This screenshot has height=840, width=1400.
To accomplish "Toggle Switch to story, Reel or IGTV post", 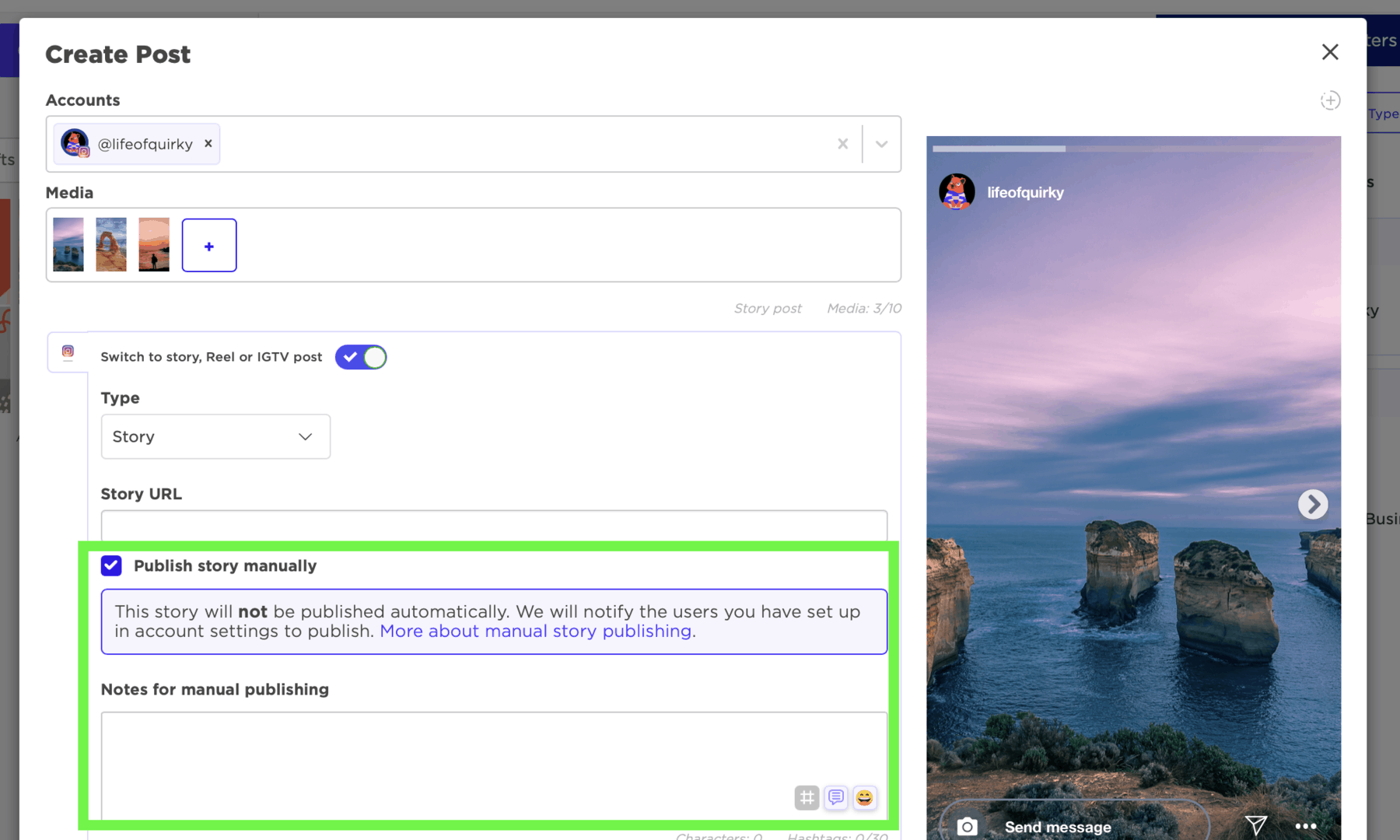I will [x=361, y=357].
